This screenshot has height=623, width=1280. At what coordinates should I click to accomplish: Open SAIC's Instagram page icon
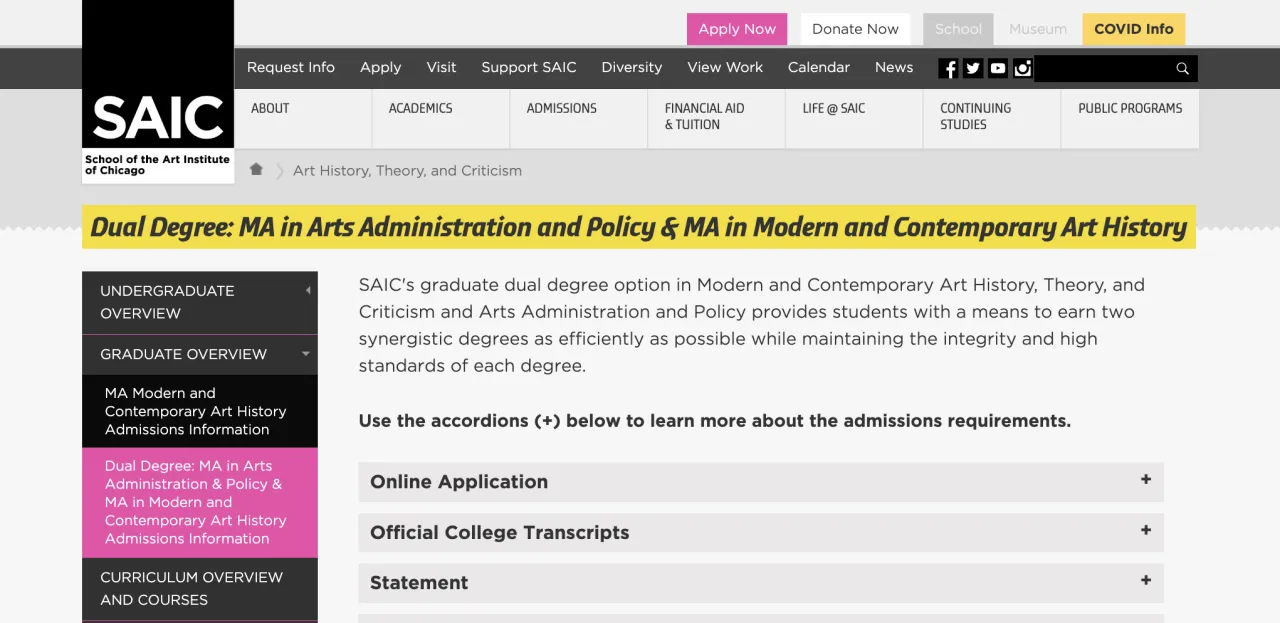pos(1022,68)
